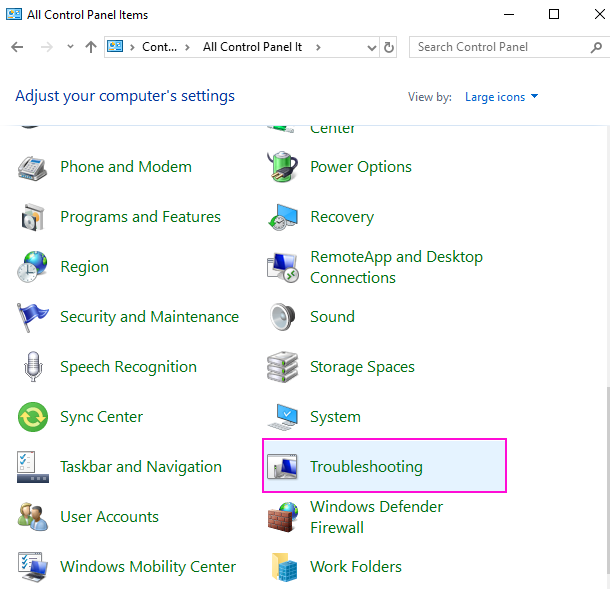This screenshot has height=589, width=610.
Task: Click the System computer icon
Action: pos(283,417)
